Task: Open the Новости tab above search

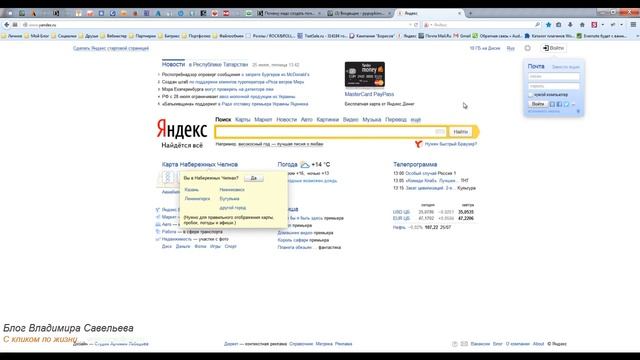Action: [x=287, y=120]
